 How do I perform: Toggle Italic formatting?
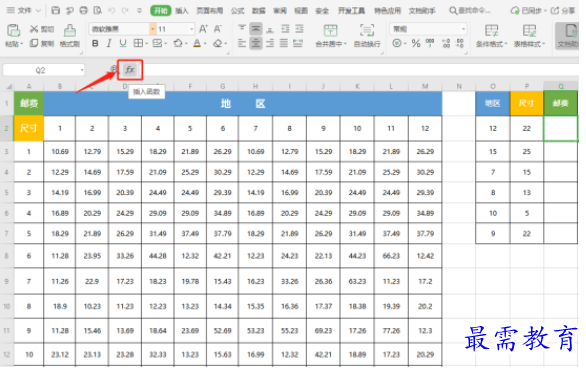[109, 43]
